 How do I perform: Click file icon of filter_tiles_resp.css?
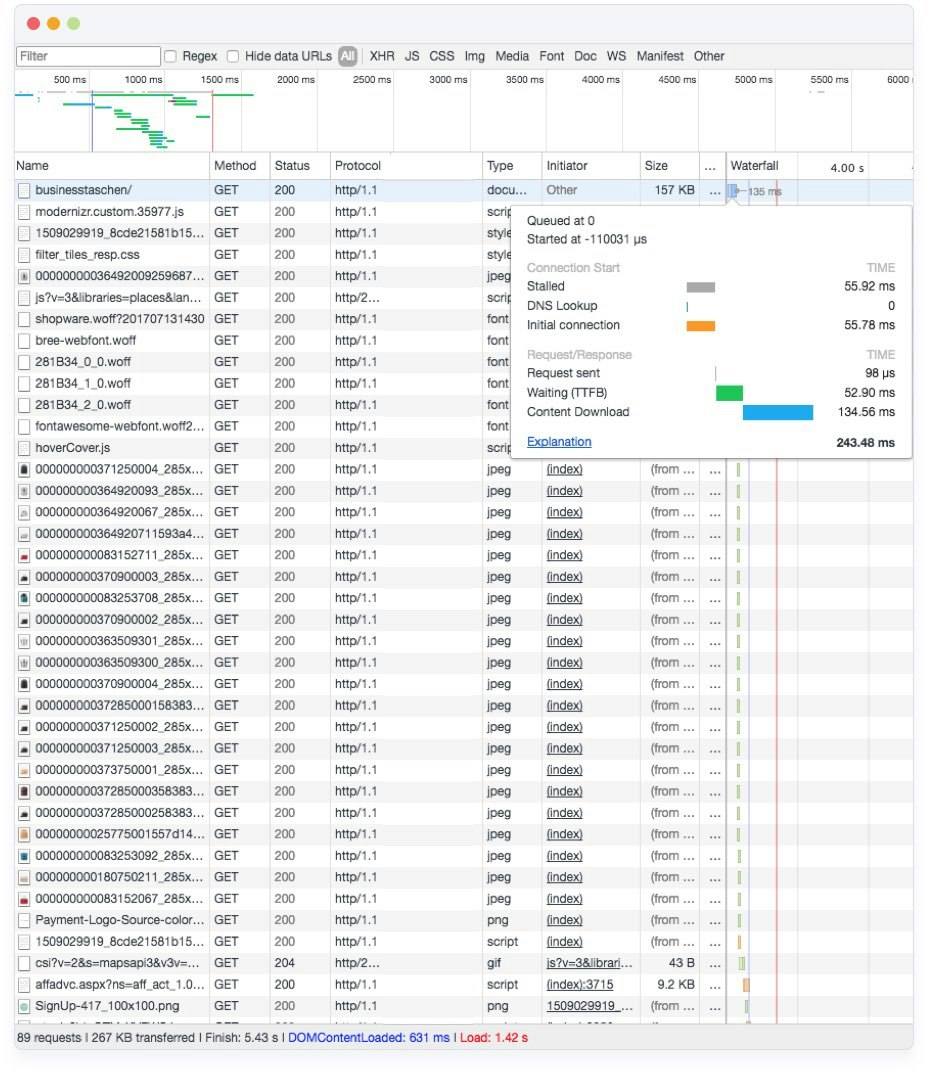[x=24, y=255]
